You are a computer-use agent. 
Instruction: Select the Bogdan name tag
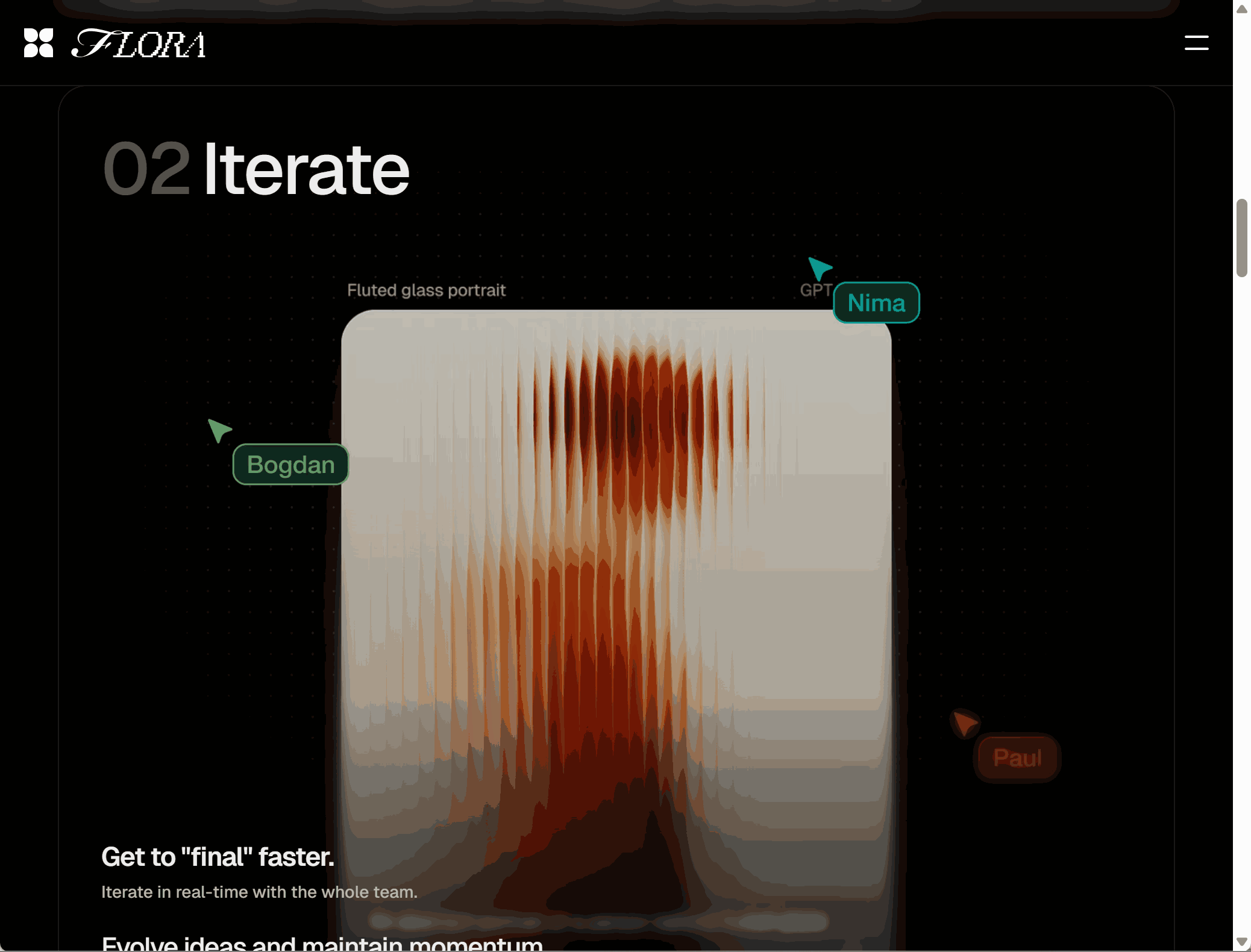pos(290,465)
